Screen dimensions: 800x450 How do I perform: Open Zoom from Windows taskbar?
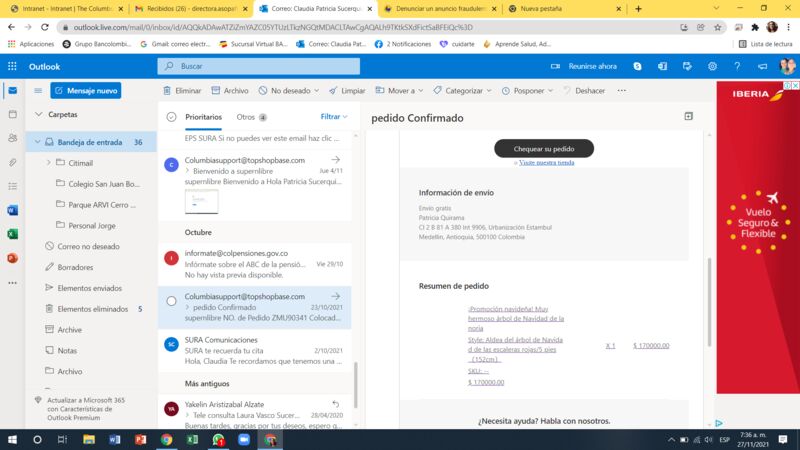pyautogui.click(x=244, y=439)
